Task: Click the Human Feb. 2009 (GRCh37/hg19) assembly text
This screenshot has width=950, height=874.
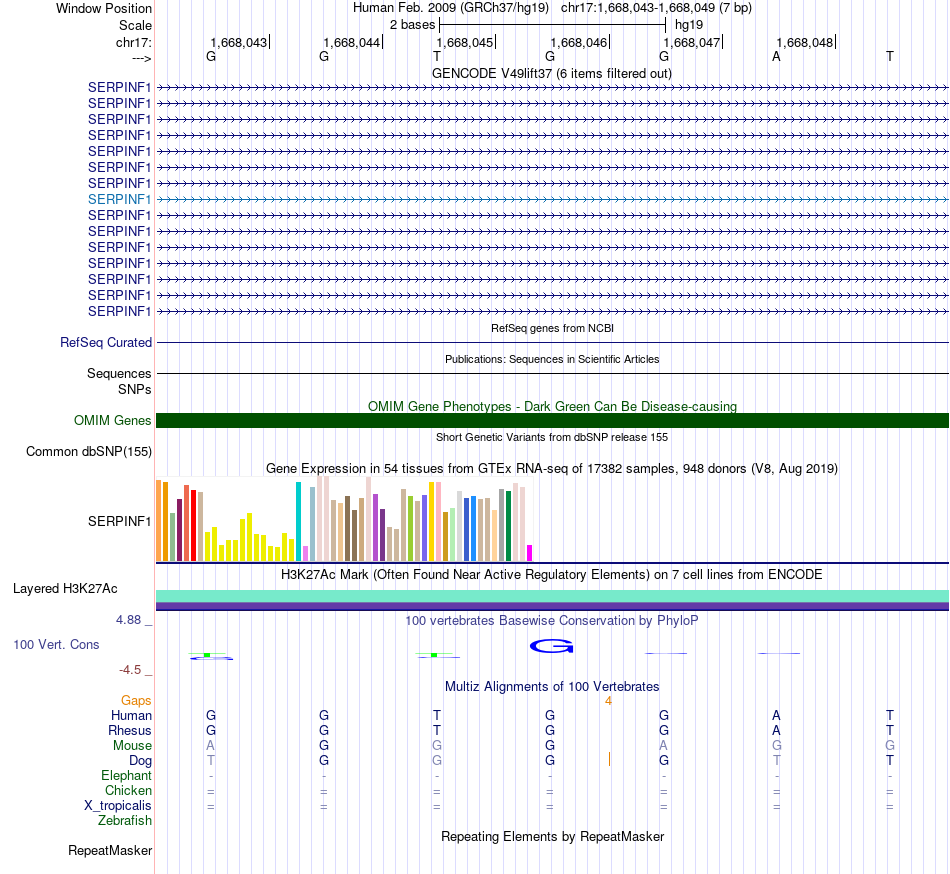Action: click(x=451, y=8)
